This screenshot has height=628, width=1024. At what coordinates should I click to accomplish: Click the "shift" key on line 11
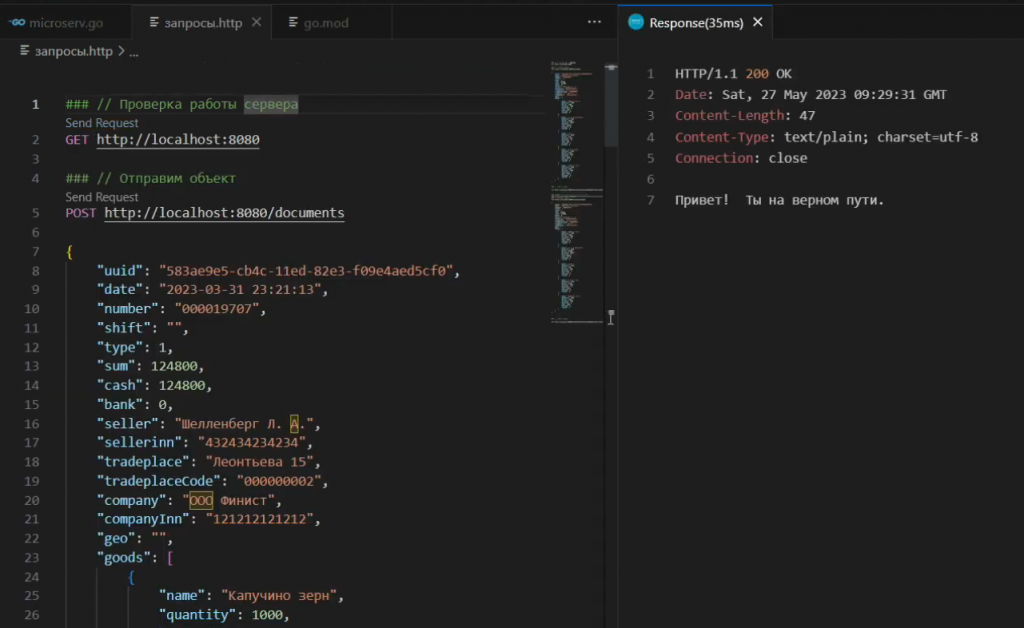click(123, 328)
